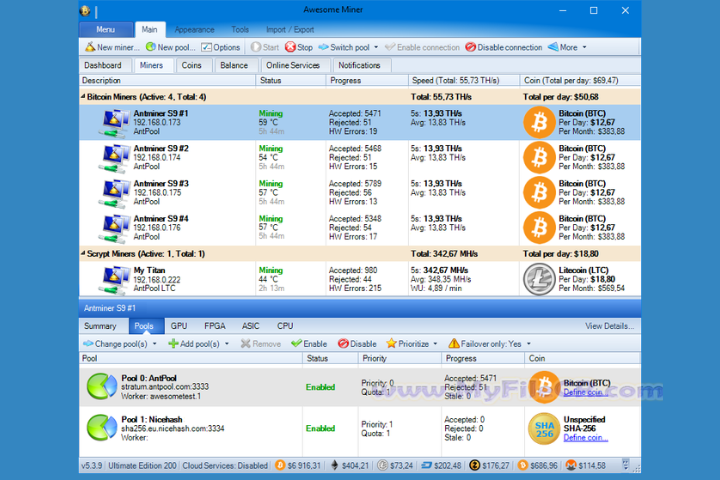Select the Antminer S9 #1 miner icon

click(114, 123)
